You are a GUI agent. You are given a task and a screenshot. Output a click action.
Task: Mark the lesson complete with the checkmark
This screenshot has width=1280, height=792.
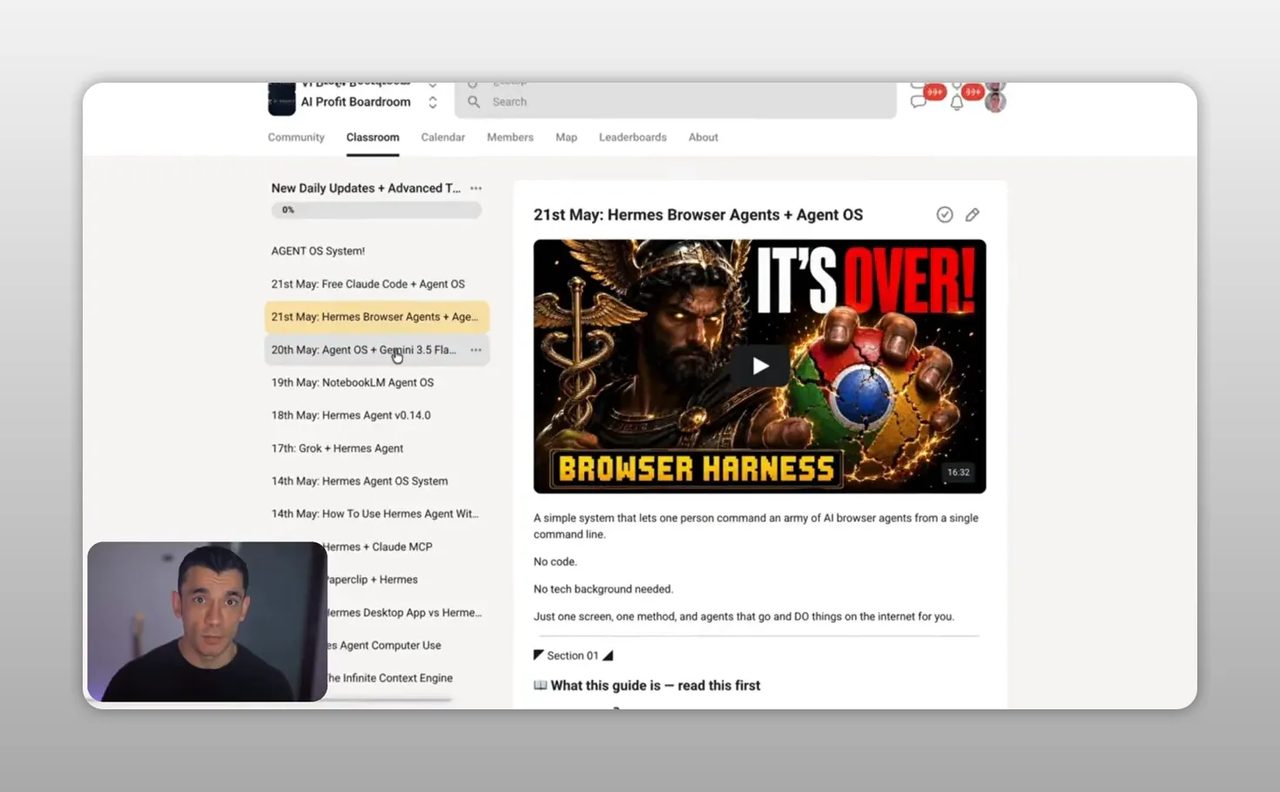pyautogui.click(x=944, y=215)
